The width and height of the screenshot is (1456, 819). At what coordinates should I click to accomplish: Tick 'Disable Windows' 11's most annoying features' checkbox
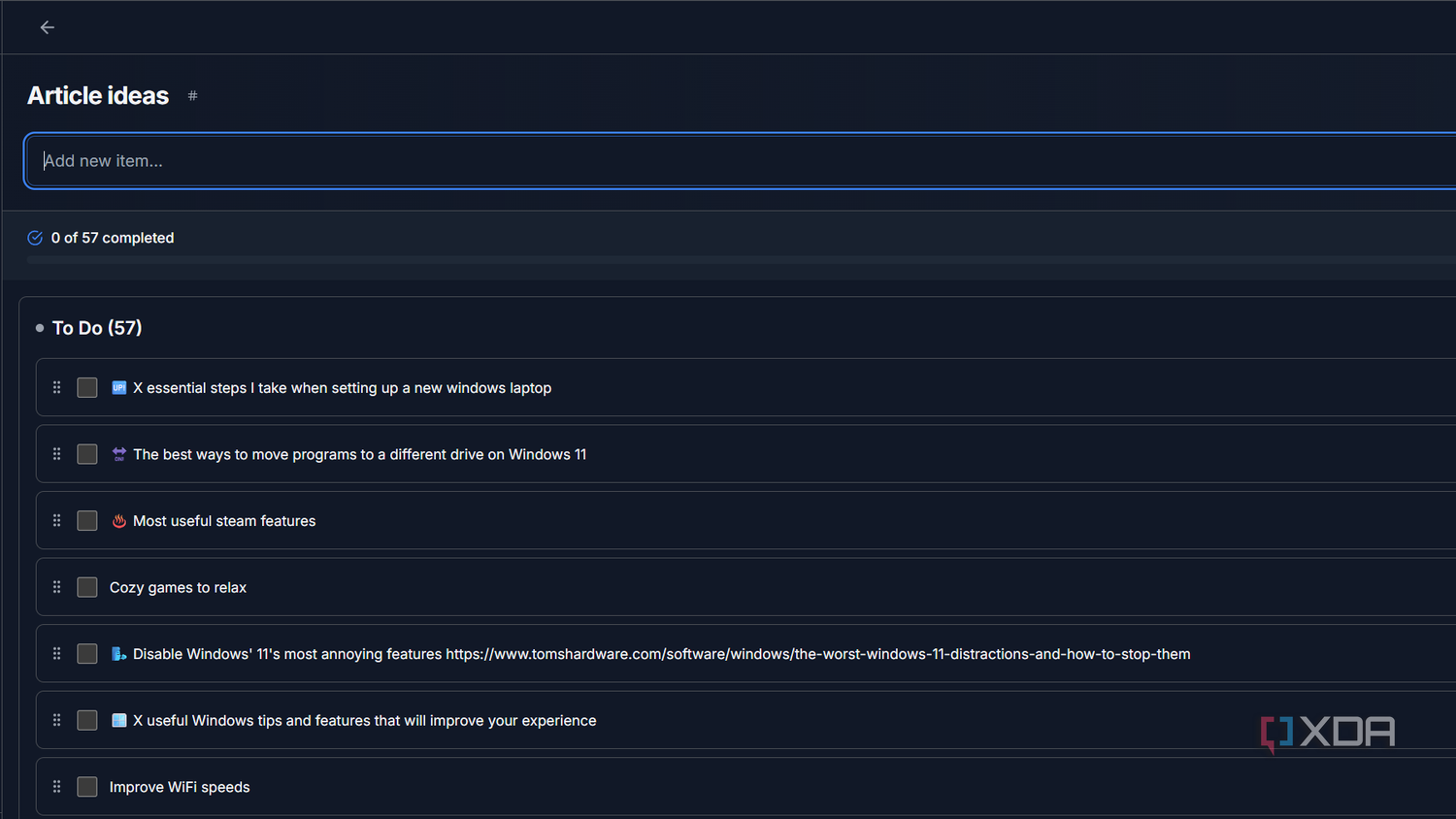coord(87,654)
